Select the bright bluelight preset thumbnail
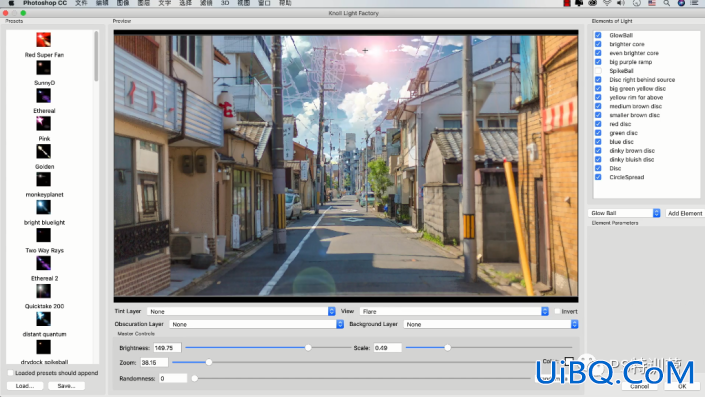 click(x=44, y=207)
